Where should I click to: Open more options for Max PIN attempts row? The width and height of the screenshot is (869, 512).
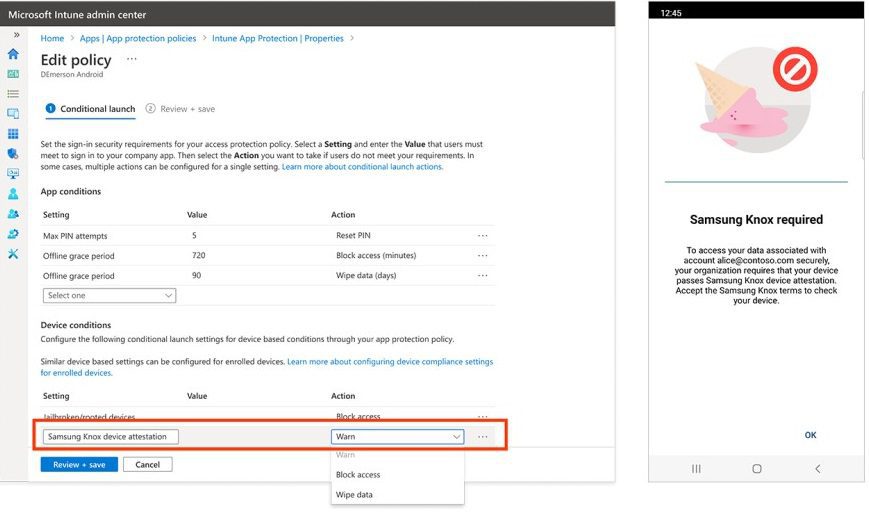pyautogui.click(x=482, y=236)
